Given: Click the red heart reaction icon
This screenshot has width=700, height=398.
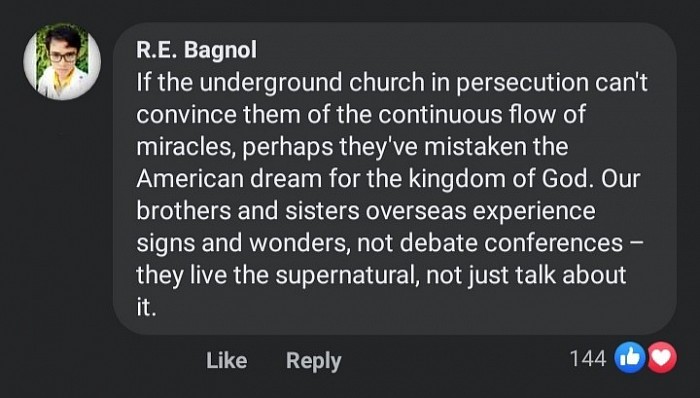Looking at the screenshot, I should pyautogui.click(x=662, y=358).
